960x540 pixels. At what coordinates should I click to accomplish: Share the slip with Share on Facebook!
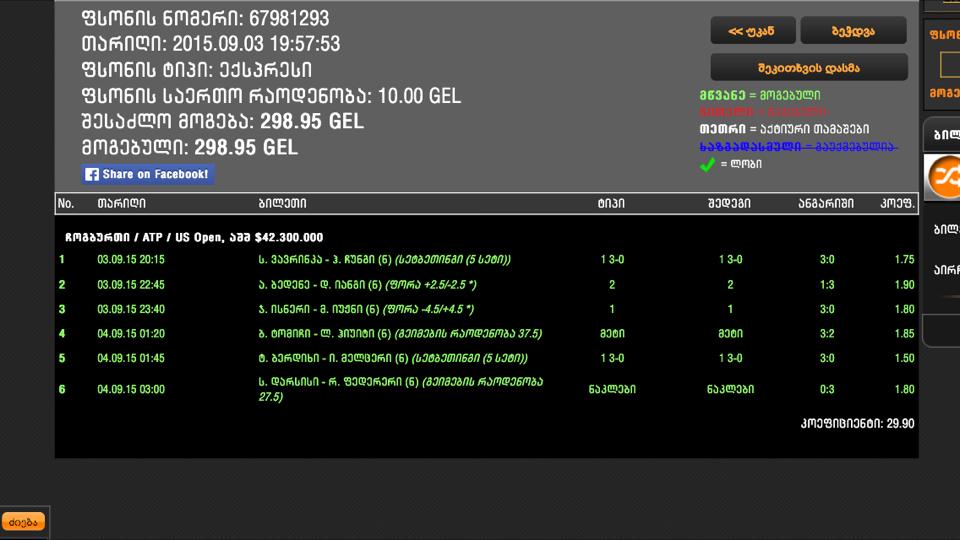(148, 174)
